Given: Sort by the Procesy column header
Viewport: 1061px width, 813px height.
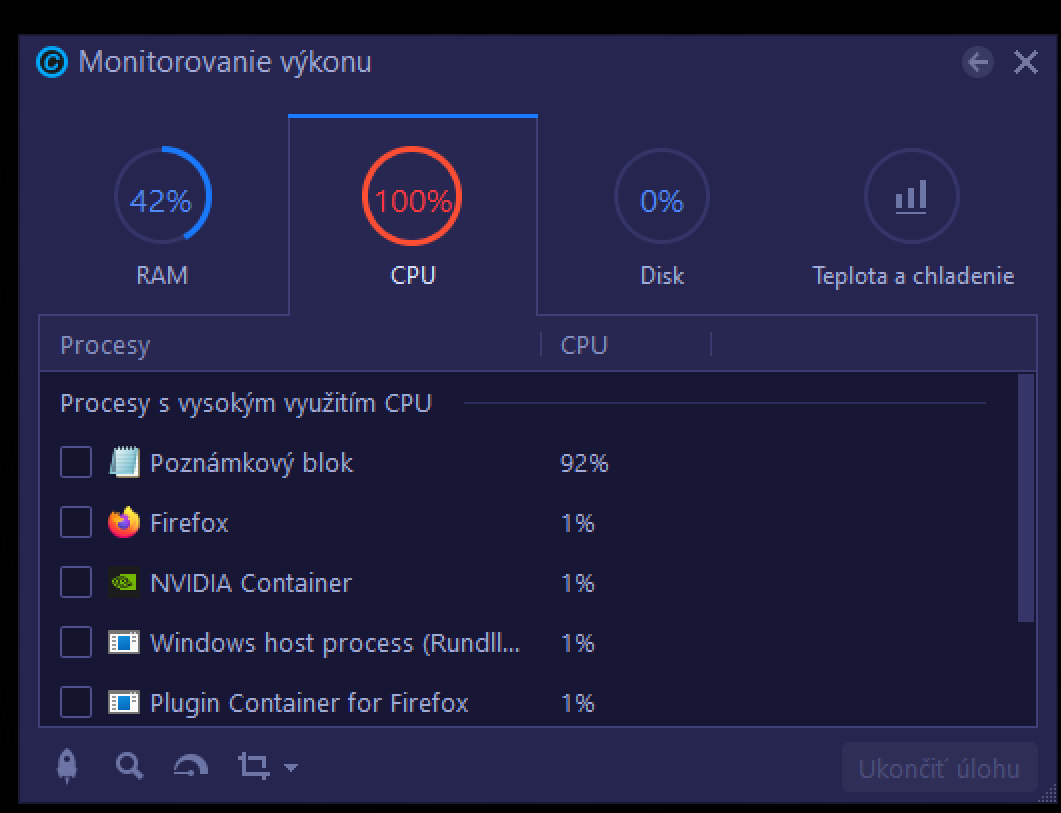Looking at the screenshot, I should pos(105,345).
